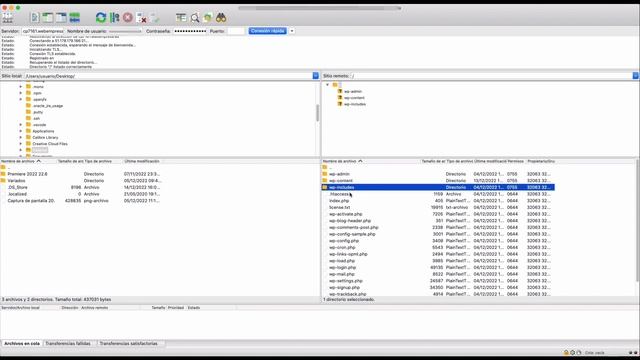The height and width of the screenshot is (360, 640).
Task: Select wp-content in remote tree
Action: [354, 98]
